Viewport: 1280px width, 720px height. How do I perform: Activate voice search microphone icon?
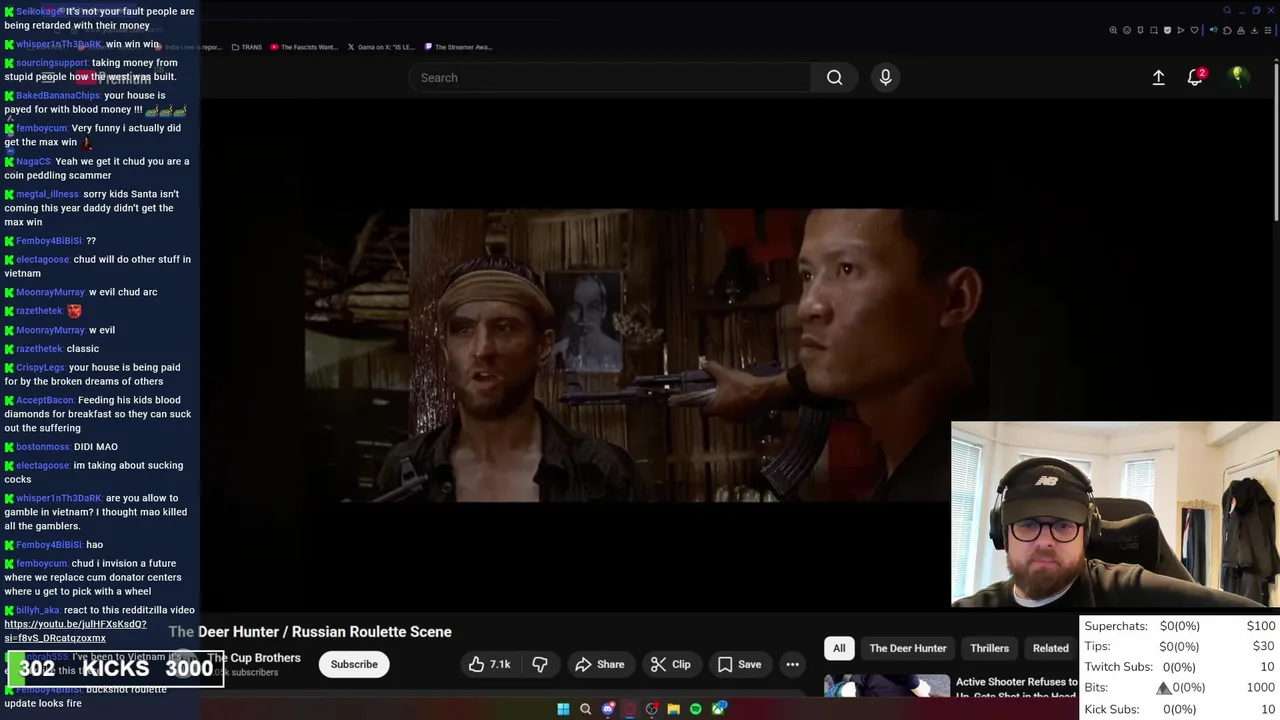[885, 77]
